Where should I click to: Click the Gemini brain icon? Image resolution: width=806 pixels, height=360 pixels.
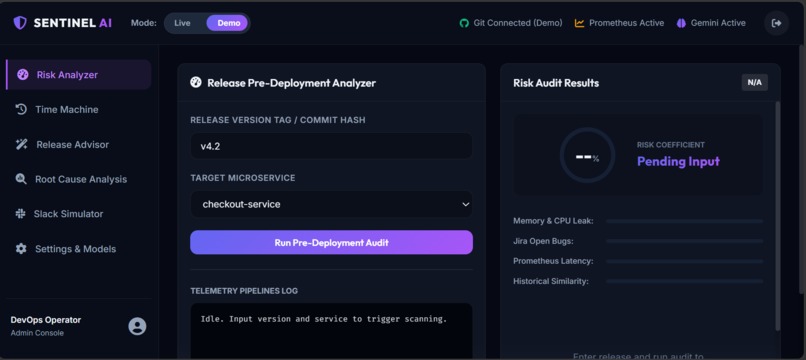click(x=681, y=23)
